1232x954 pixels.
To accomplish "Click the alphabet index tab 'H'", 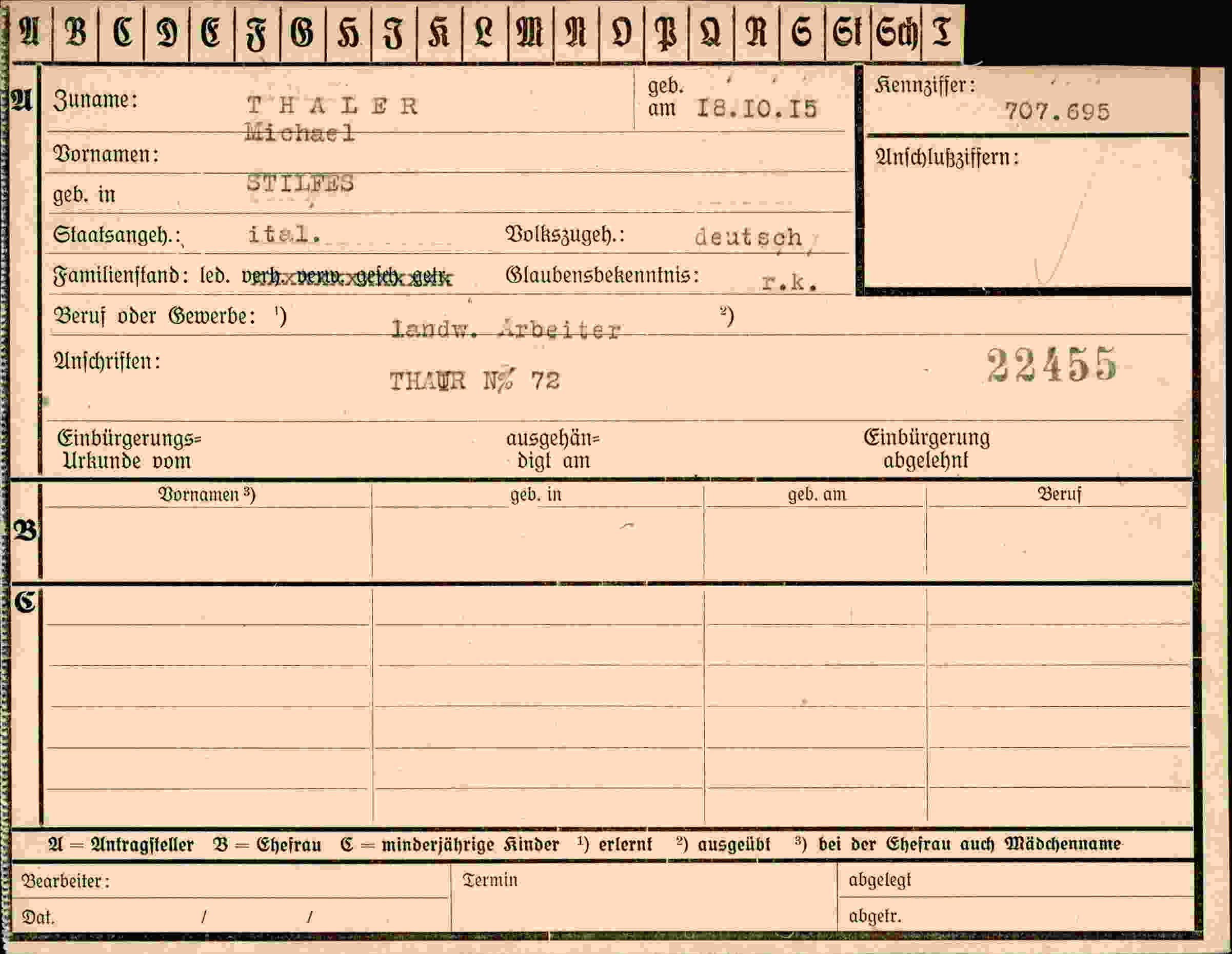I will pos(348,33).
